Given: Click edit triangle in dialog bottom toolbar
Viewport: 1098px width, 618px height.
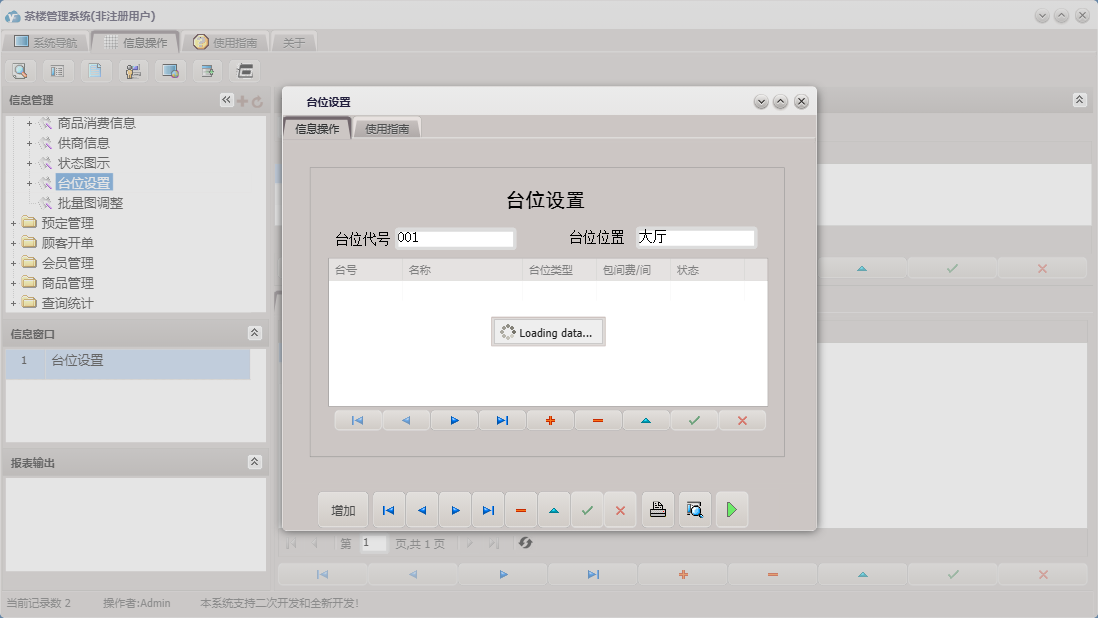Looking at the screenshot, I should [x=554, y=510].
